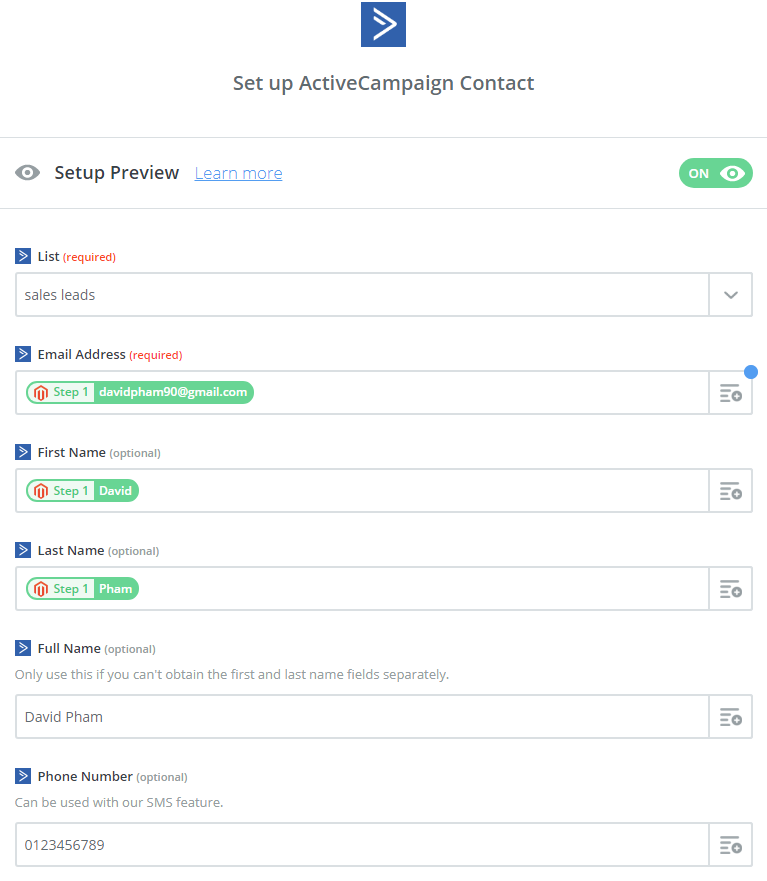
Task: Click the ActiveCampaign logo at top
Action: 383,24
